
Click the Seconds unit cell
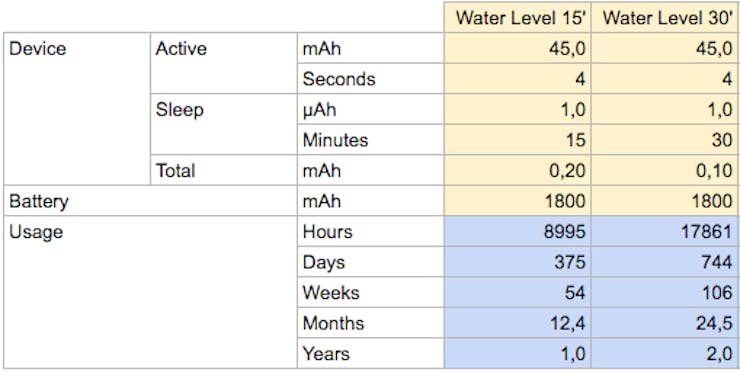pos(370,78)
